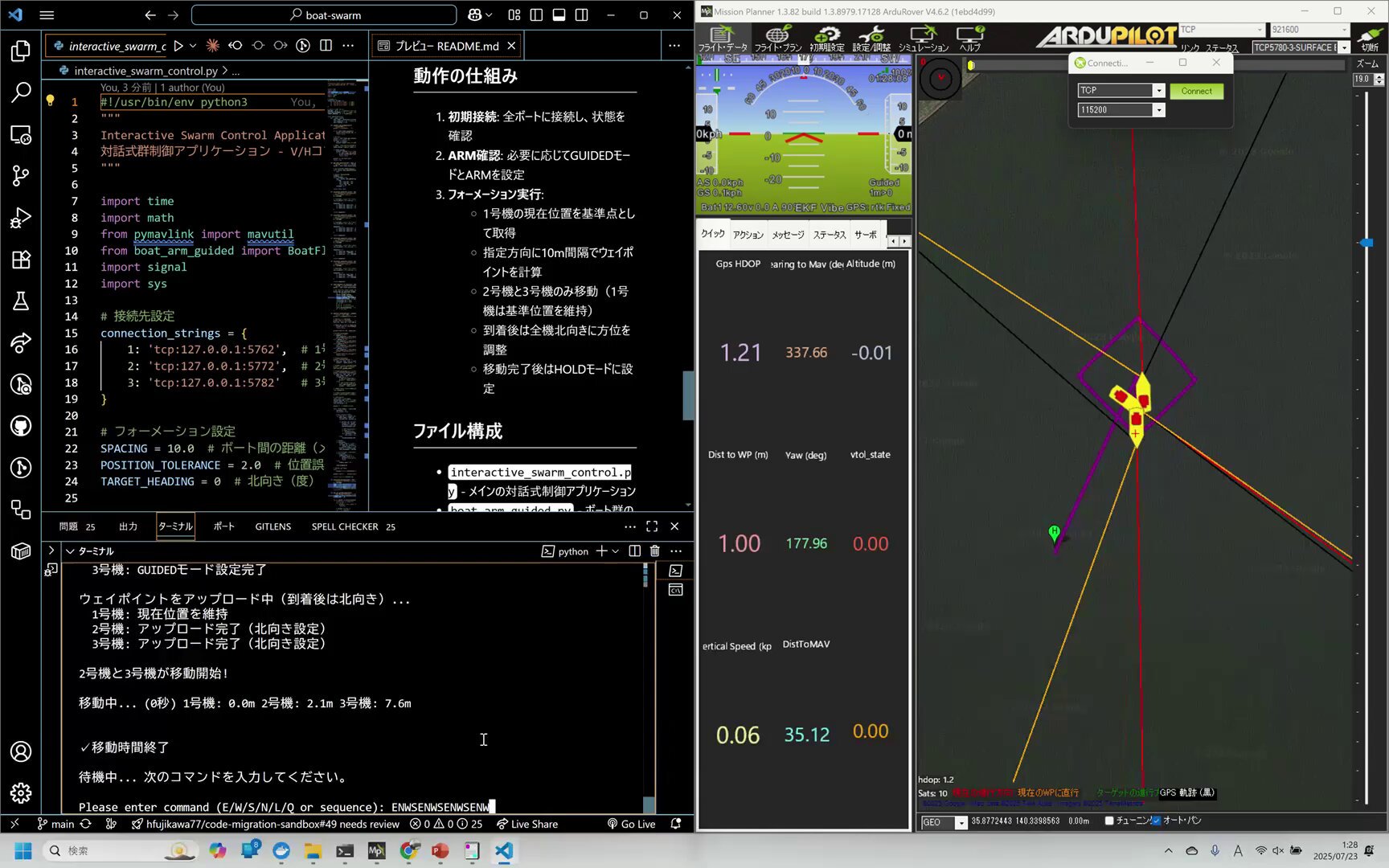Click Go Live in status bar

[631, 824]
